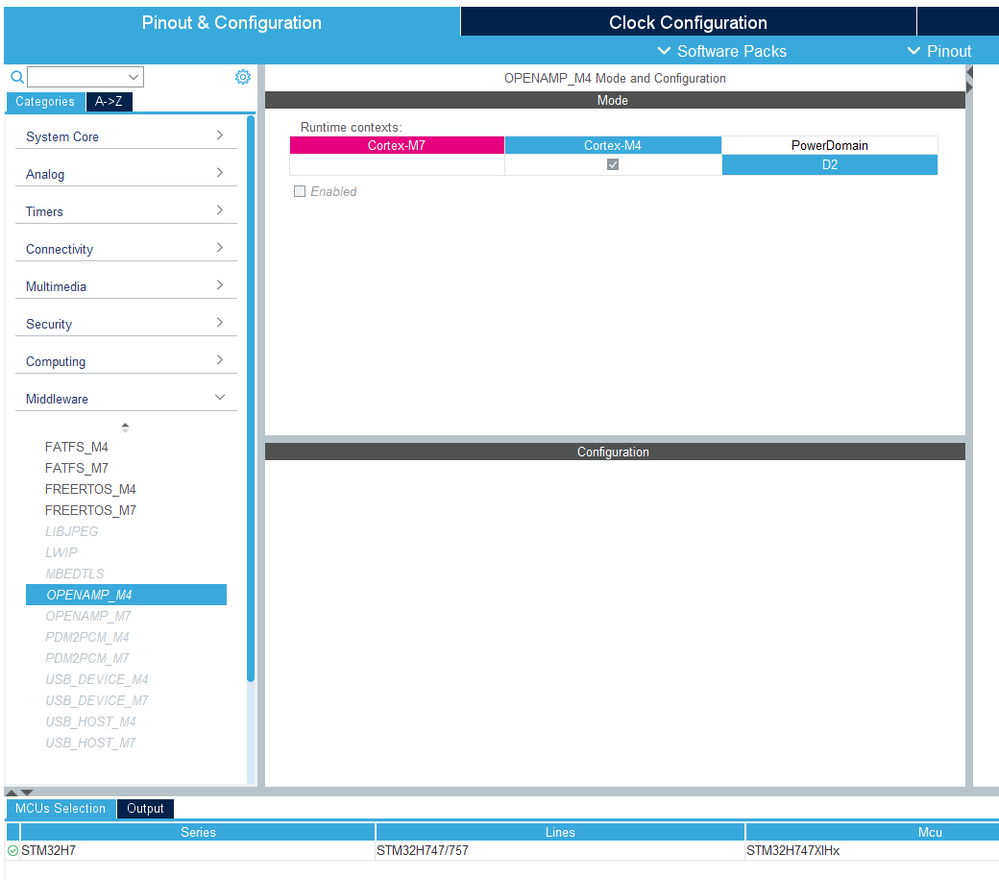Select PDM2PCM_M7 middleware item
Viewport: 999px width, 880px height.
pyautogui.click(x=87, y=658)
